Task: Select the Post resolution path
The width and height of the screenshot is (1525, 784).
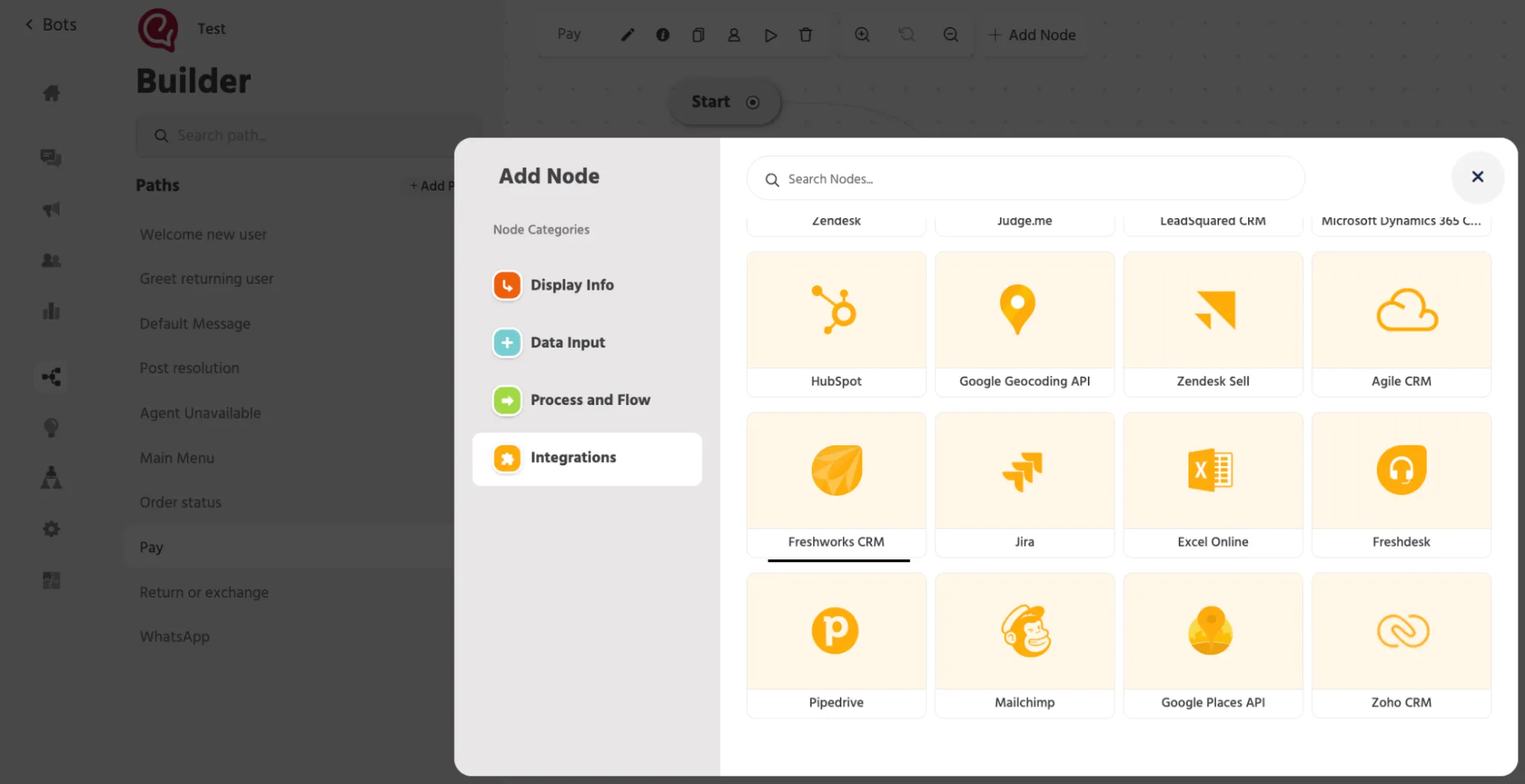Action: click(x=189, y=368)
